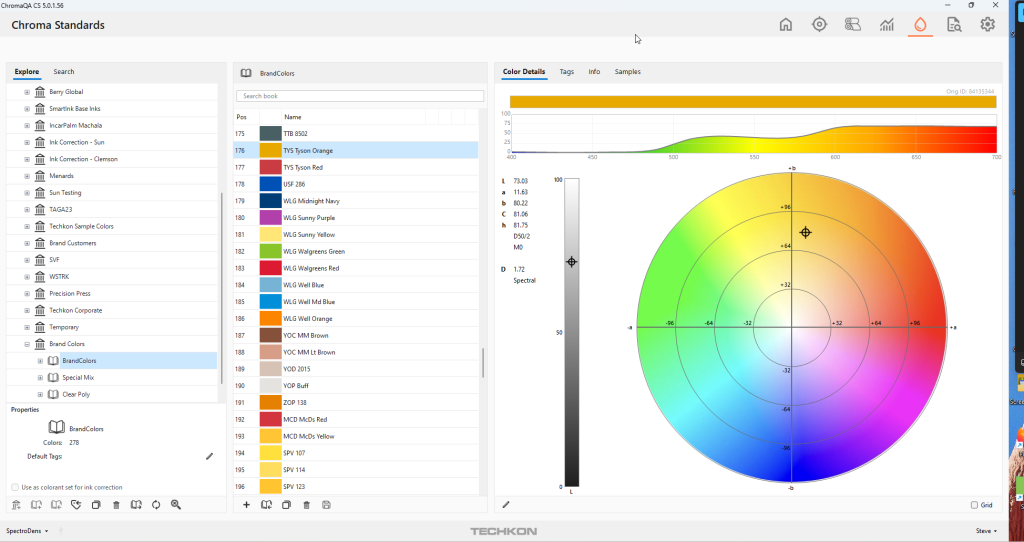Click the Pos column header
The height and width of the screenshot is (542, 1024).
point(242,117)
